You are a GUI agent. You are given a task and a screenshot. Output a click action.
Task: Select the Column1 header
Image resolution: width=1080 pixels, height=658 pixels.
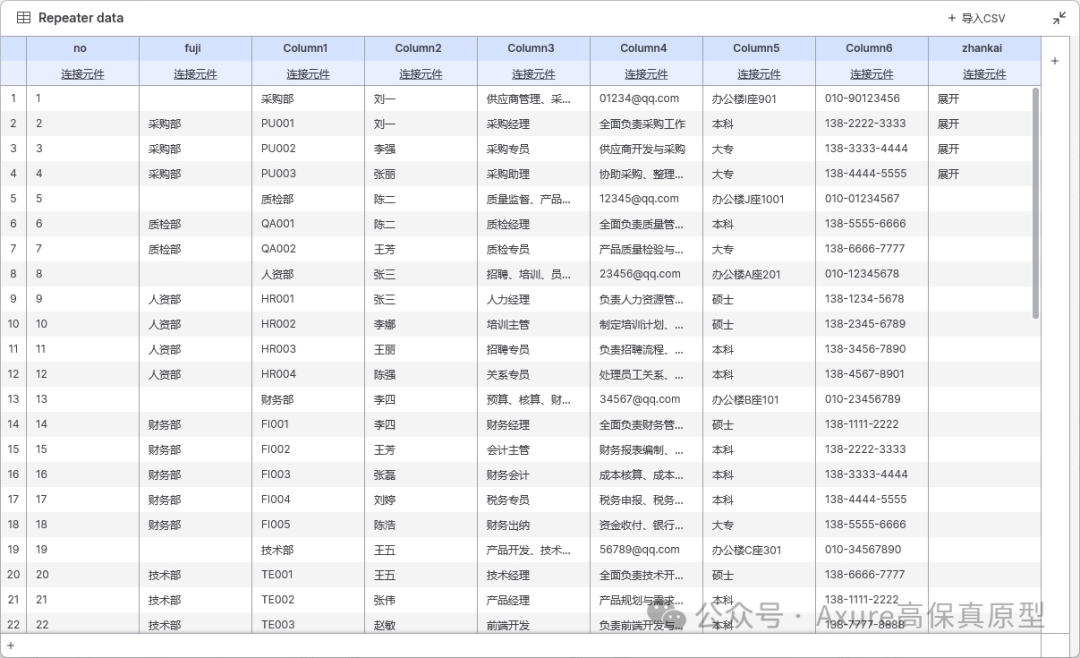tap(308, 48)
